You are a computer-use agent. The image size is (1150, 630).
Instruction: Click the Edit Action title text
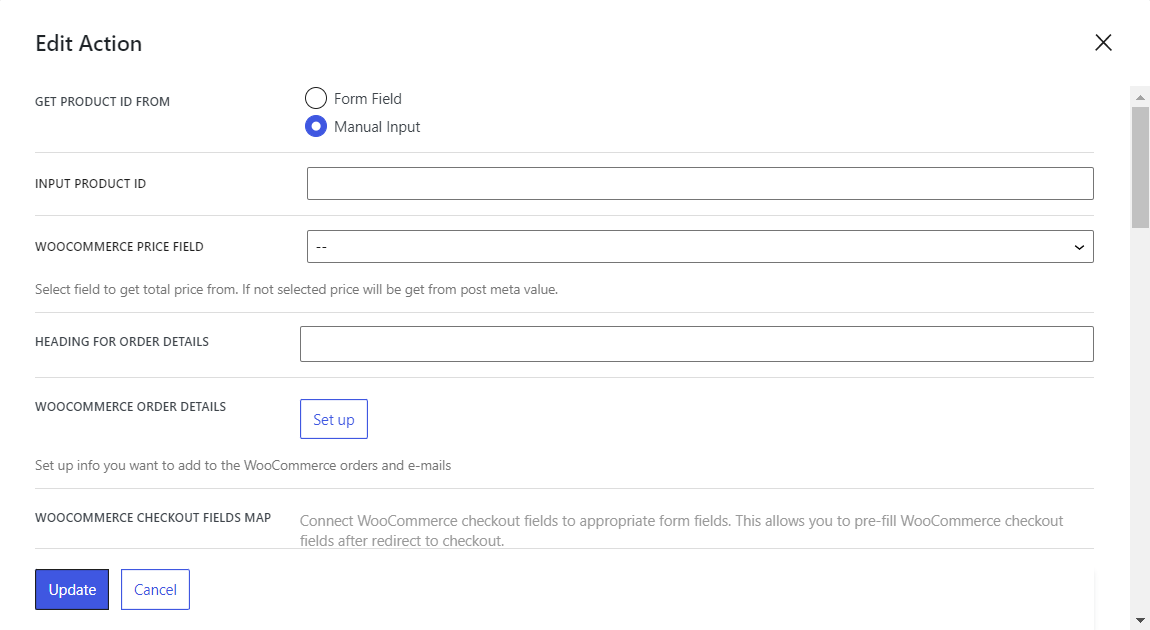tap(88, 43)
